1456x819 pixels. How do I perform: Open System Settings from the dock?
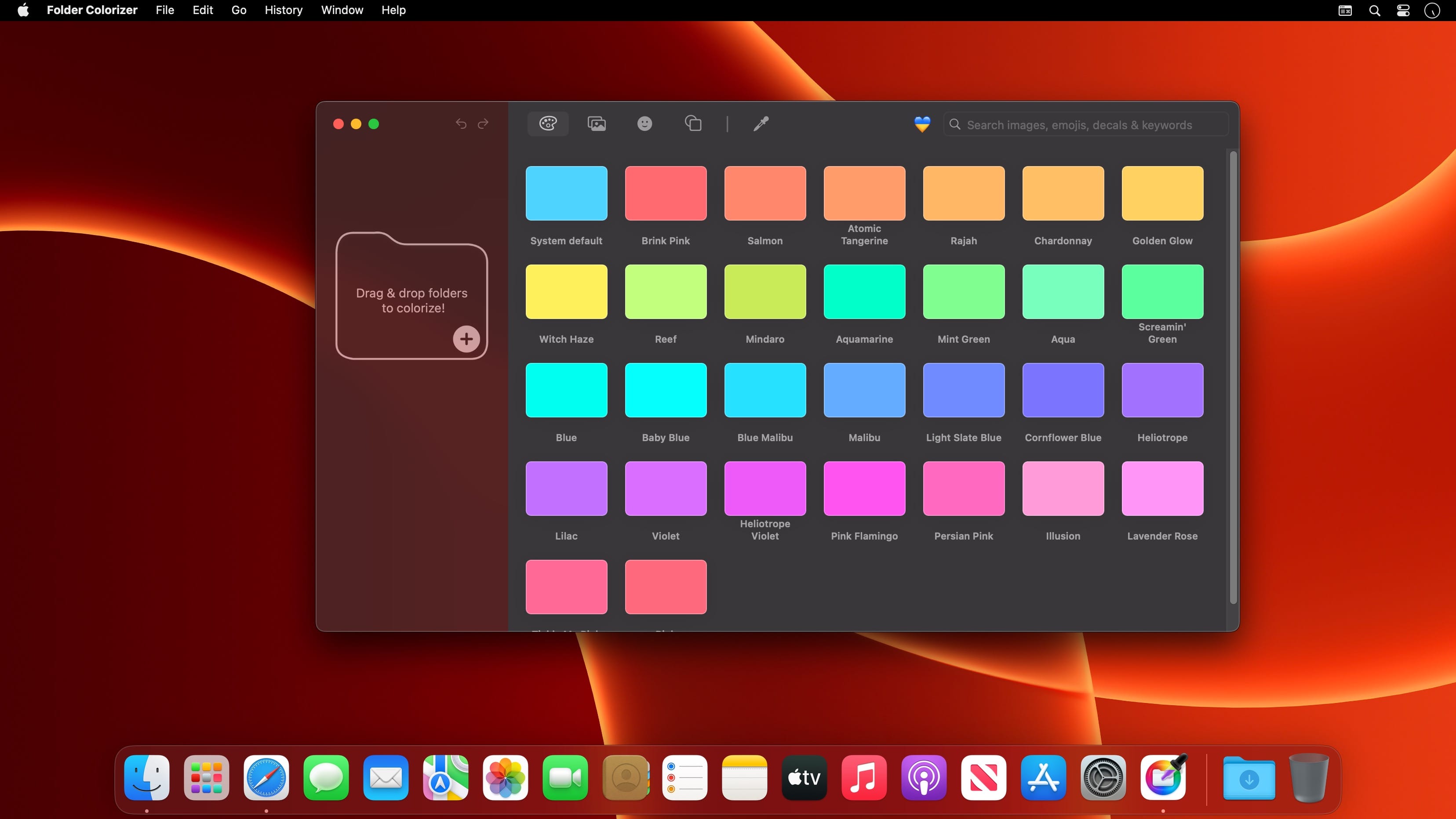(x=1103, y=778)
